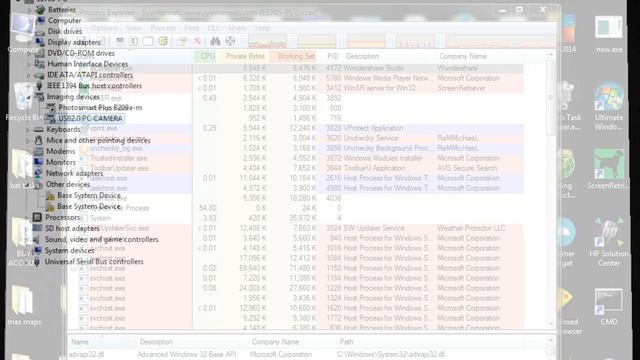
Task: Select the Disk drives tree item
Action: tap(64, 31)
